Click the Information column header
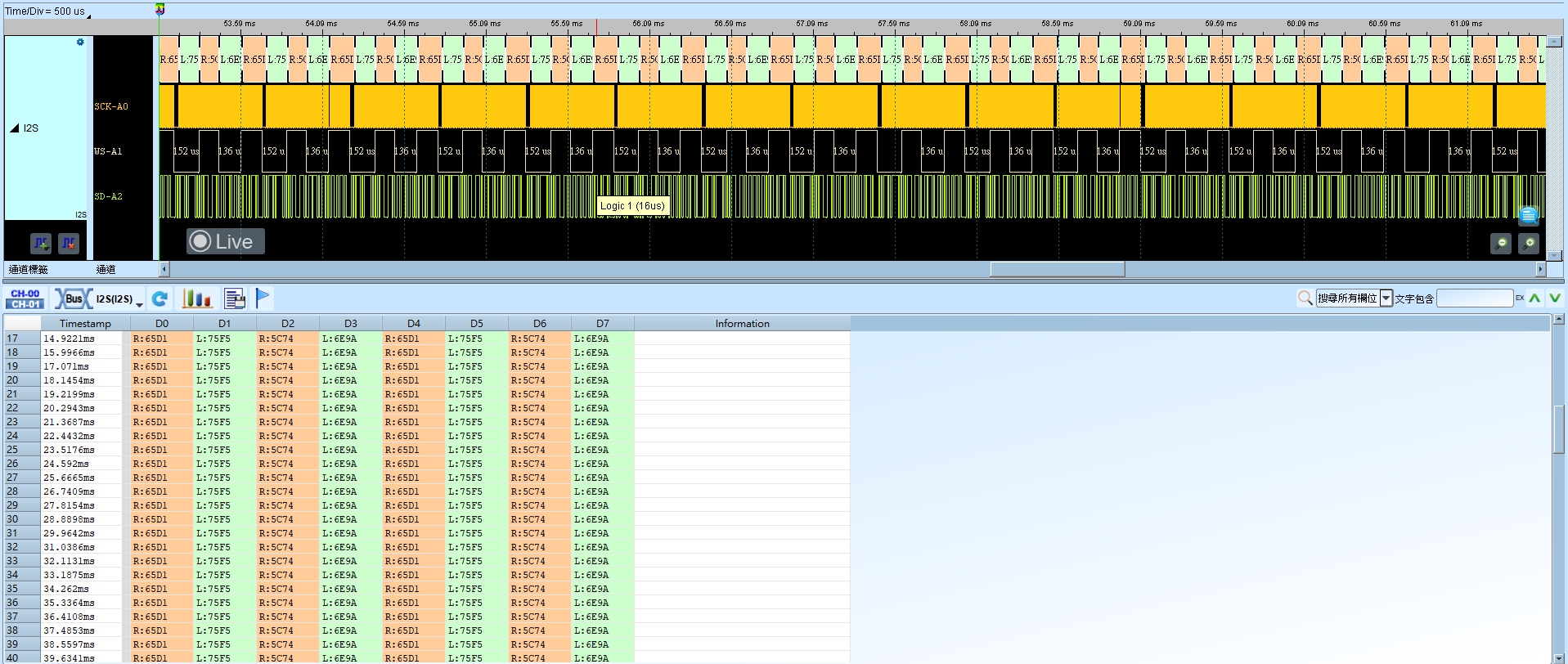Viewport: 1568px width, 664px height. click(x=743, y=324)
